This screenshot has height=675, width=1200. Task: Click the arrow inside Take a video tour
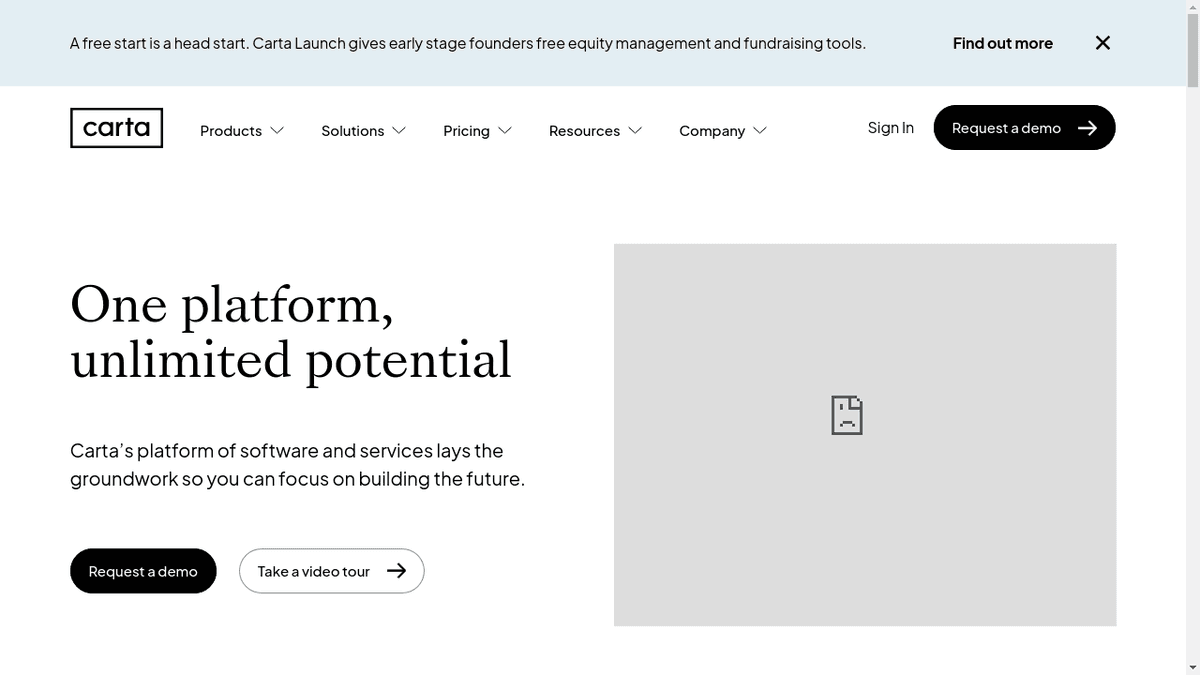[x=398, y=570]
